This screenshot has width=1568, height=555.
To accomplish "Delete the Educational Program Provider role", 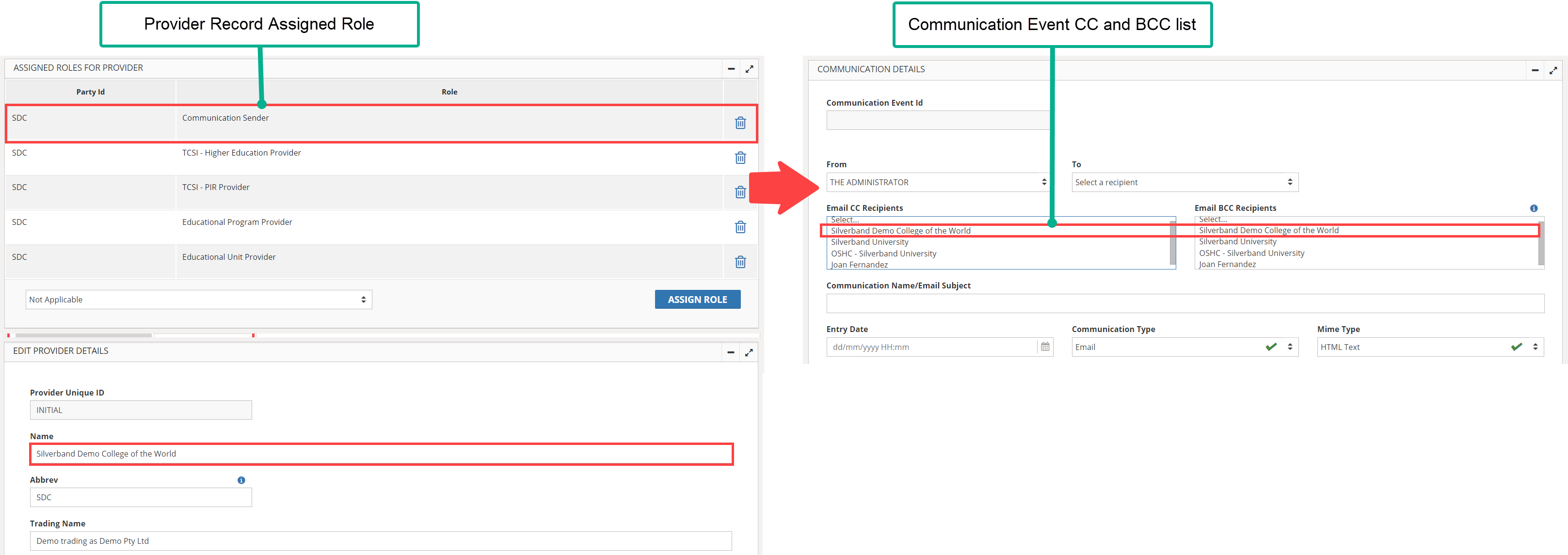I will tap(740, 227).
